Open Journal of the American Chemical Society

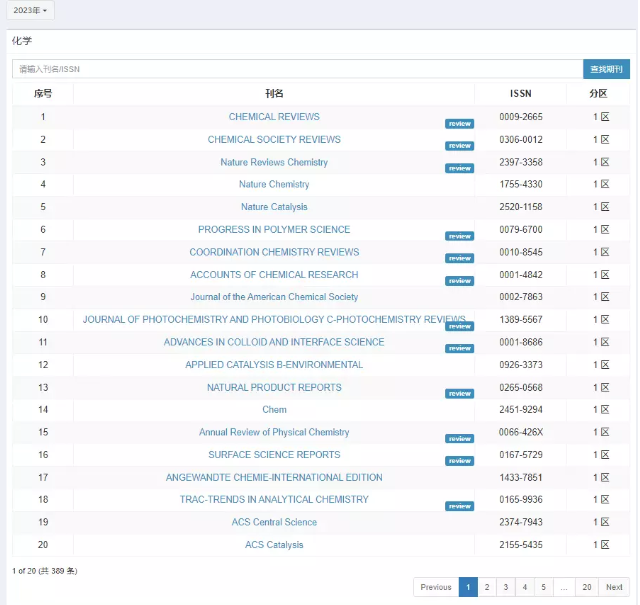pos(274,297)
